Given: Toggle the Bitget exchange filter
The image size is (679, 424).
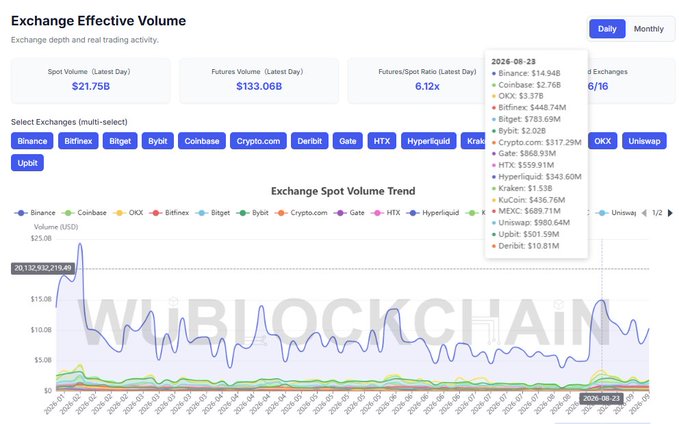Looking at the screenshot, I should 120,141.
